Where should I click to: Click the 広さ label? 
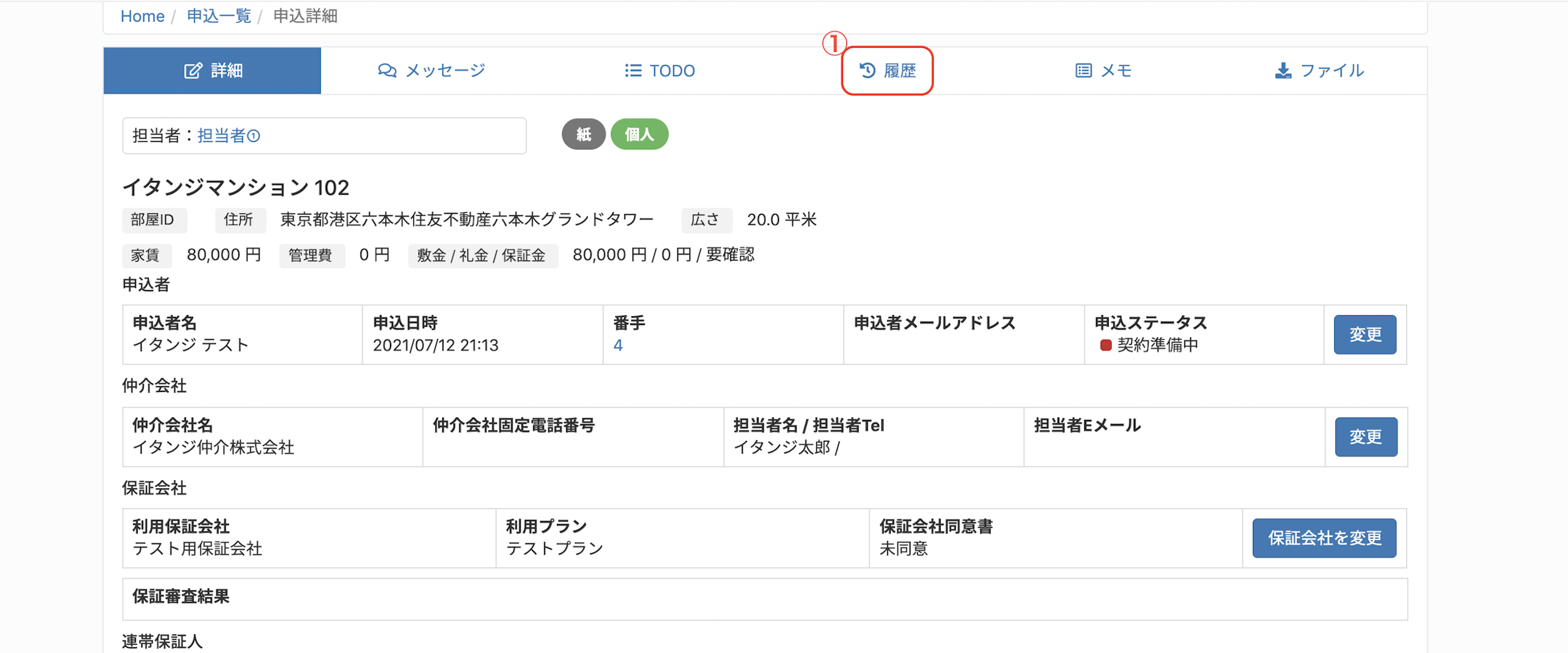click(x=706, y=220)
